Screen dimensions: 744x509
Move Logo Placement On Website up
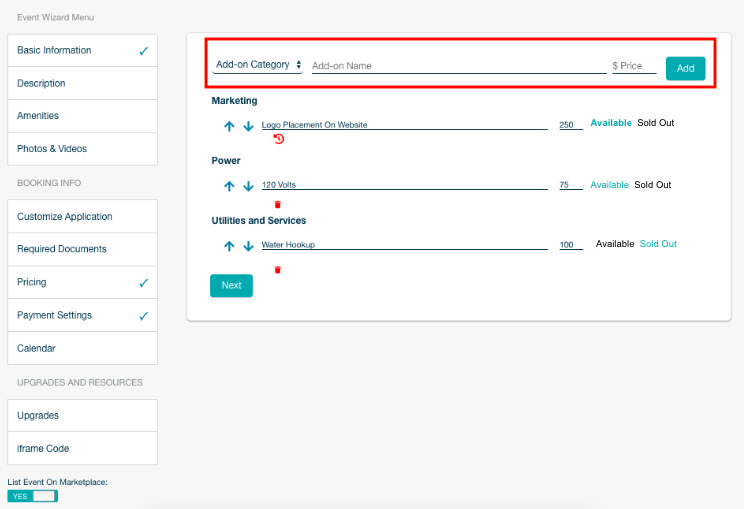click(x=229, y=126)
